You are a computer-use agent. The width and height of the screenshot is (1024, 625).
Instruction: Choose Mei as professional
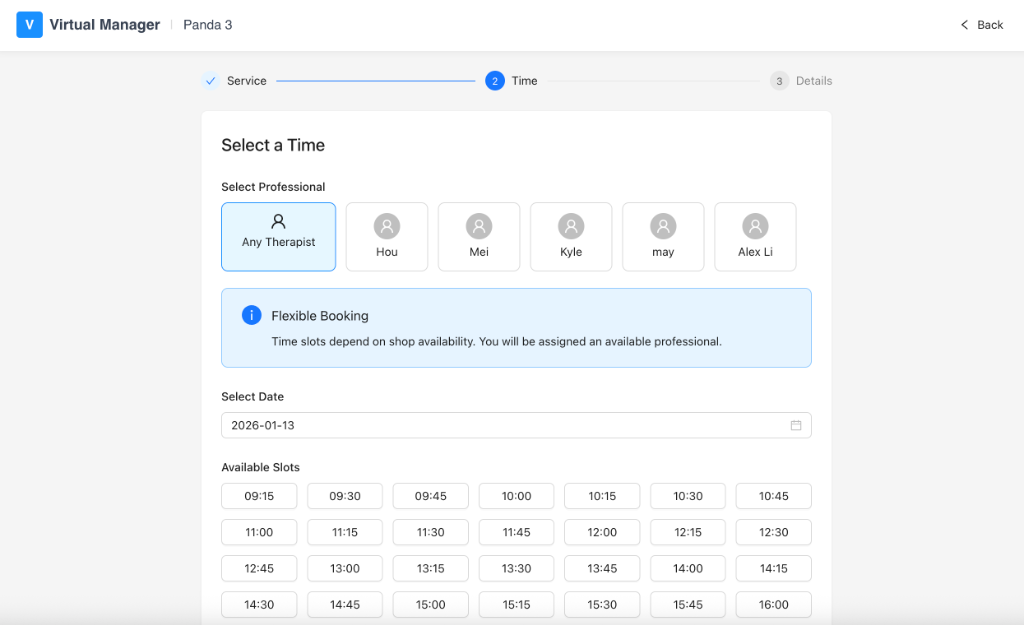[x=479, y=236]
